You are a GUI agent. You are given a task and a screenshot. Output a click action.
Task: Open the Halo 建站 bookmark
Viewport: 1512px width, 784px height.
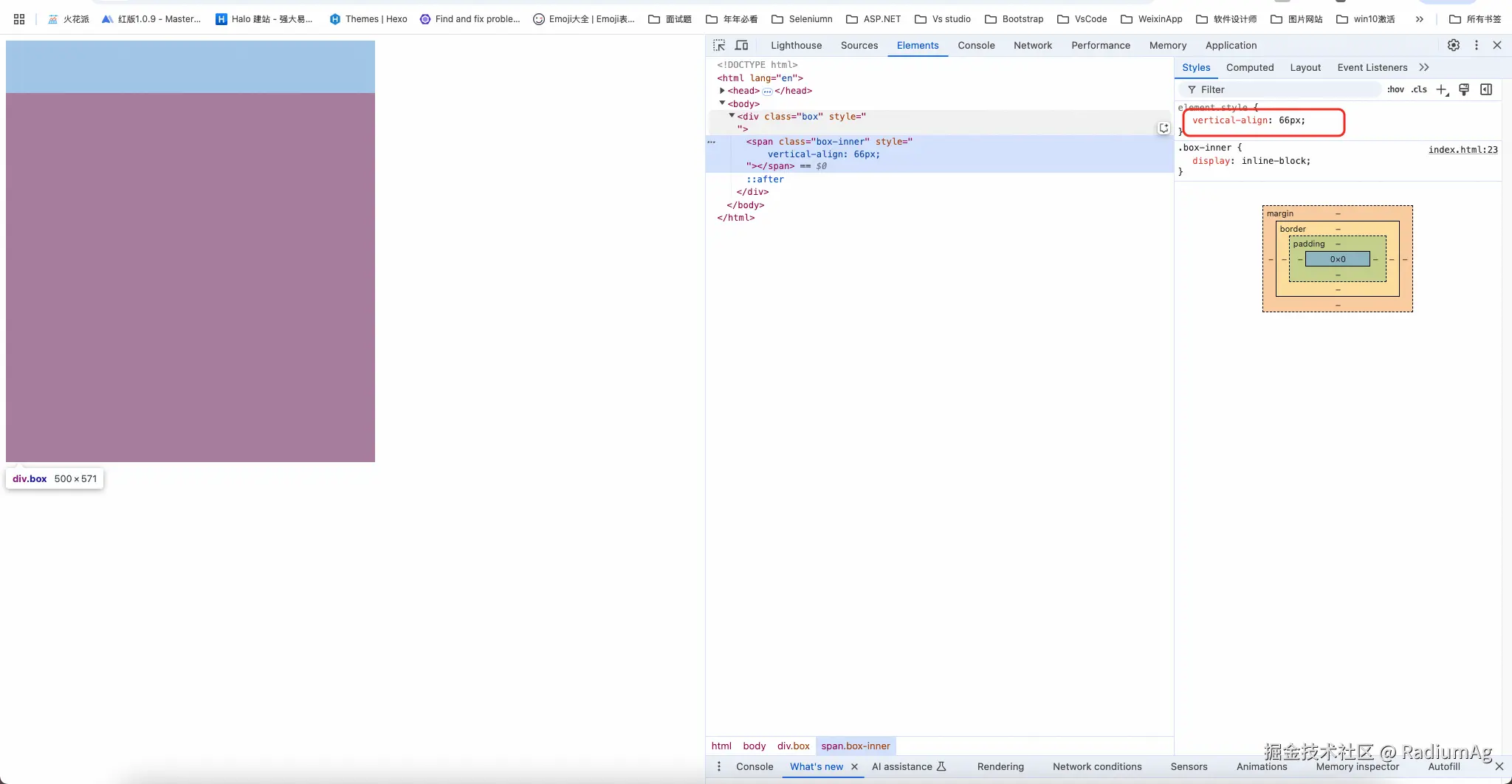(264, 19)
